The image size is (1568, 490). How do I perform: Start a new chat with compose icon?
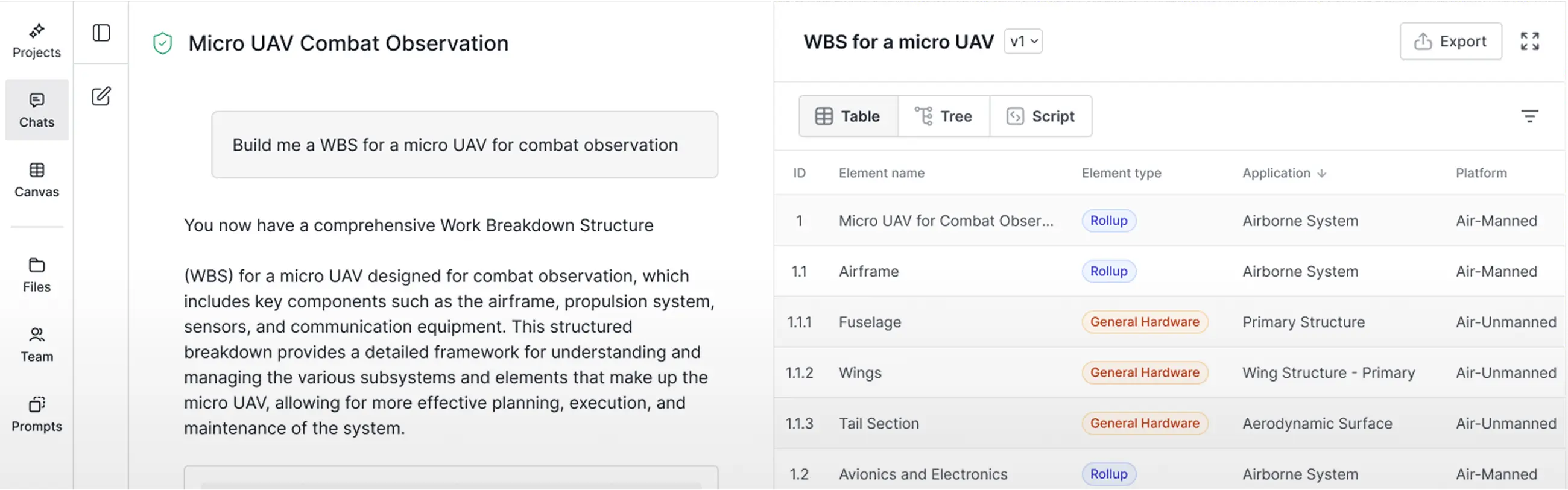[101, 96]
